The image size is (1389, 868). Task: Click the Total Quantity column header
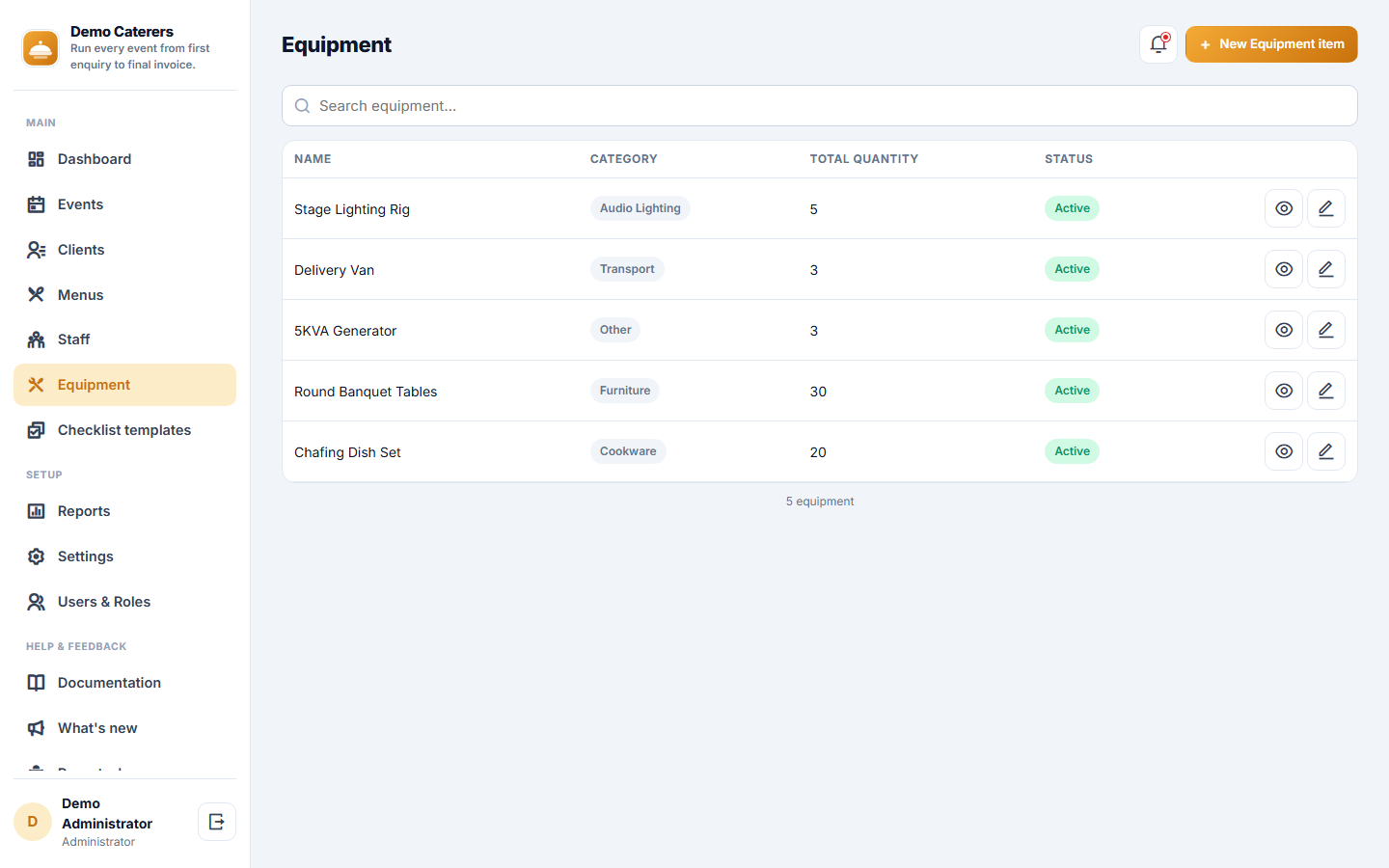[x=864, y=159]
